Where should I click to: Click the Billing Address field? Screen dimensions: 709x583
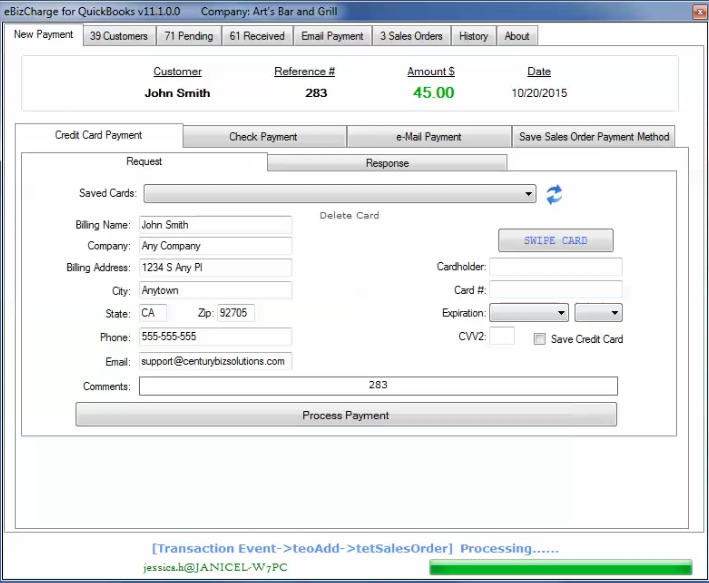click(215, 267)
